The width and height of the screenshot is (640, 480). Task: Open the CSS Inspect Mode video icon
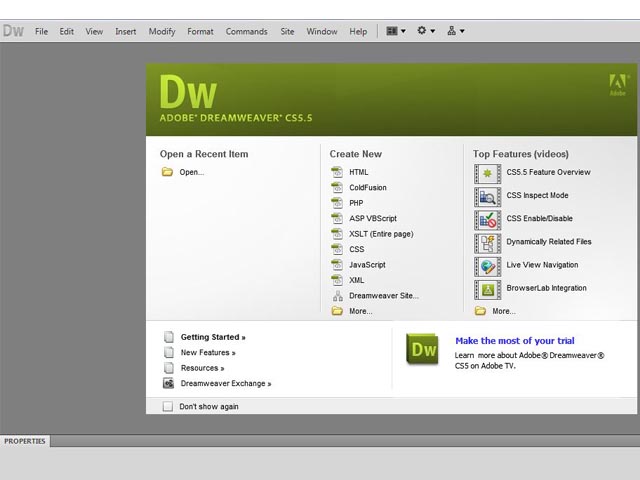pos(488,196)
